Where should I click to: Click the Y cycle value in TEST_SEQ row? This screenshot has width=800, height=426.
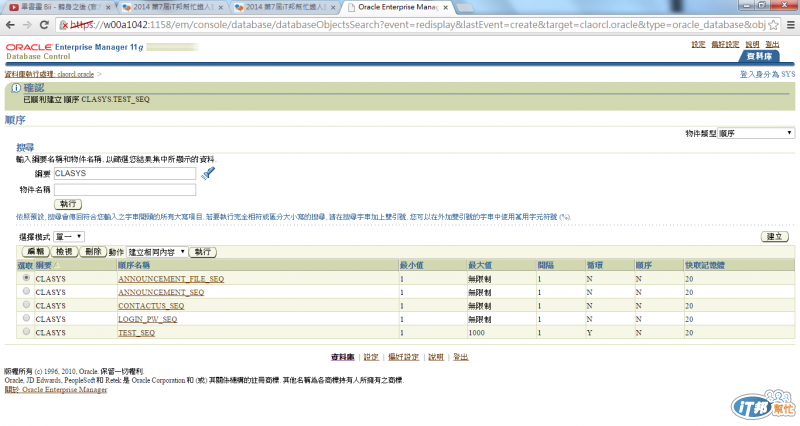tap(589, 333)
